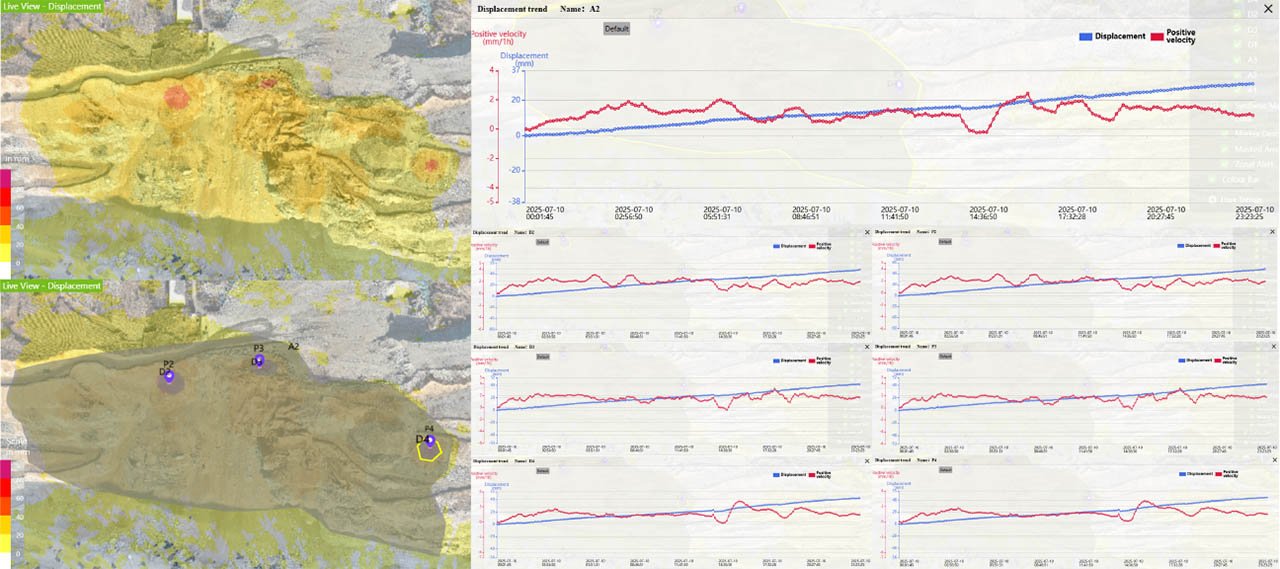Screen dimensions: 1280x569
Task: Close the D3 displacement trend panel
Action: [x=867, y=346]
